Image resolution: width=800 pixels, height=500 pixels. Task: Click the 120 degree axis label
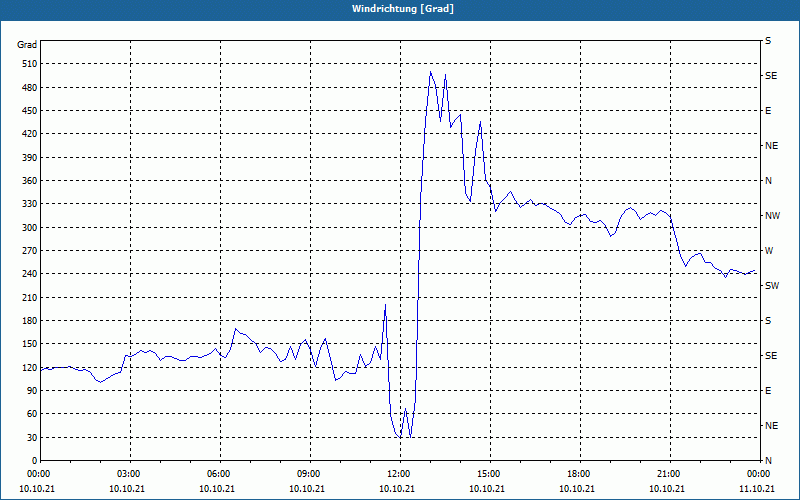point(30,367)
